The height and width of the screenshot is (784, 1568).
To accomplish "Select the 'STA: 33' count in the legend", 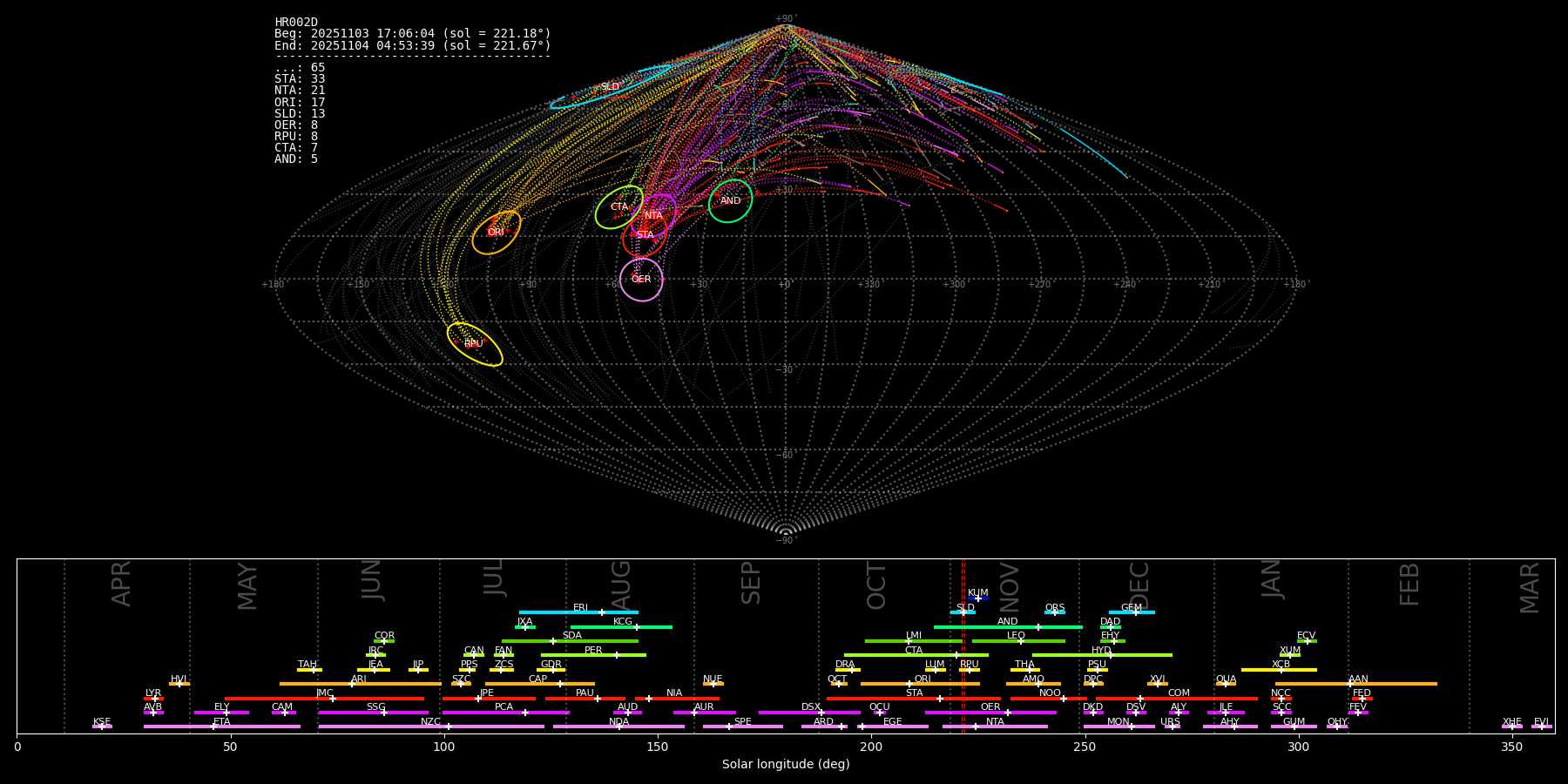I will (x=300, y=79).
